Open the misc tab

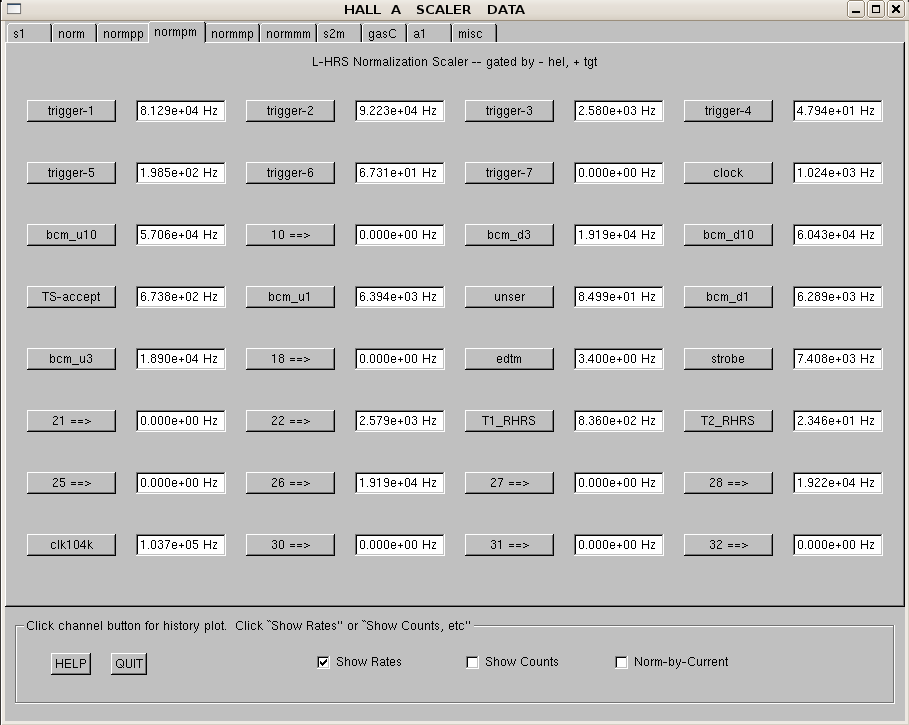point(474,34)
